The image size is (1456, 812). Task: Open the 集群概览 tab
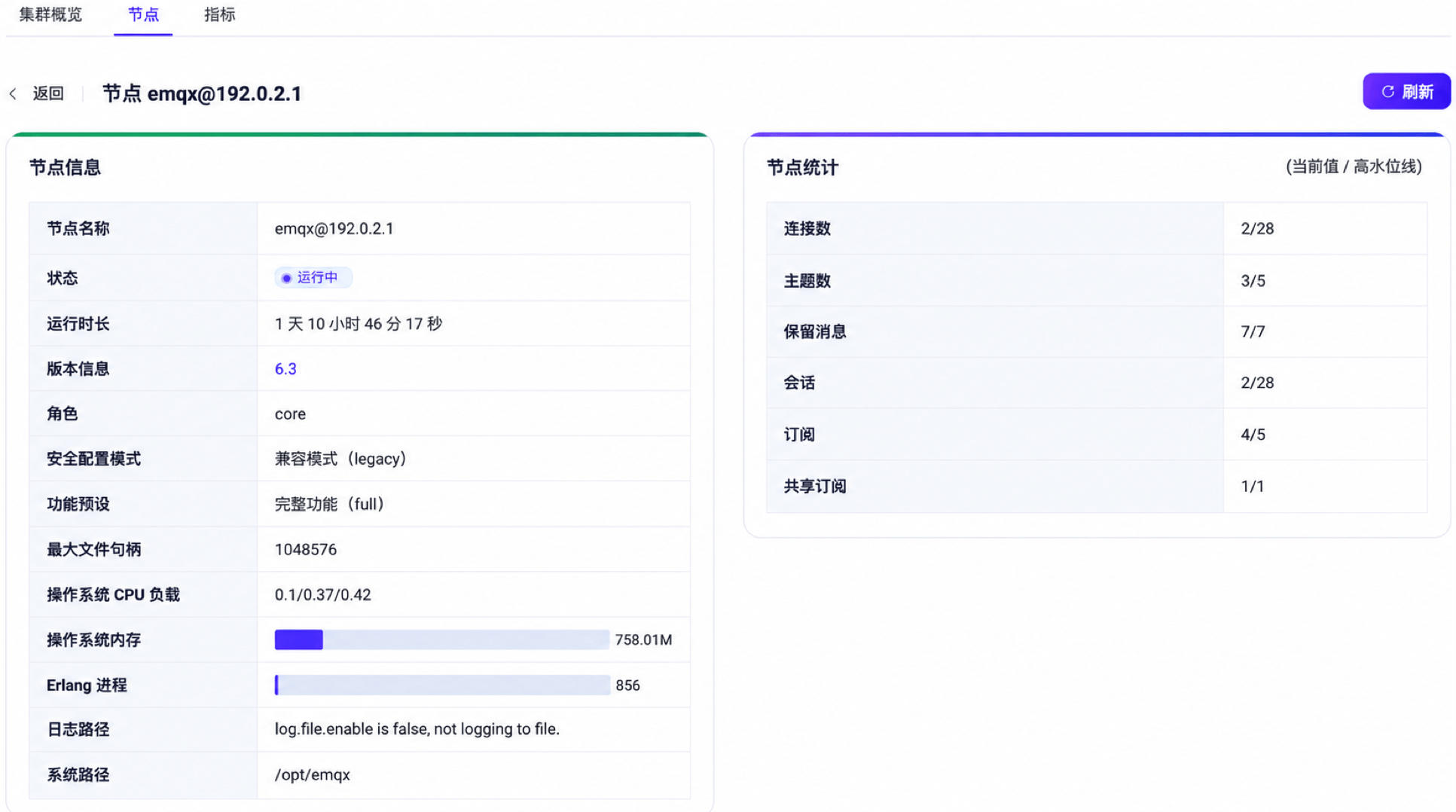point(50,14)
